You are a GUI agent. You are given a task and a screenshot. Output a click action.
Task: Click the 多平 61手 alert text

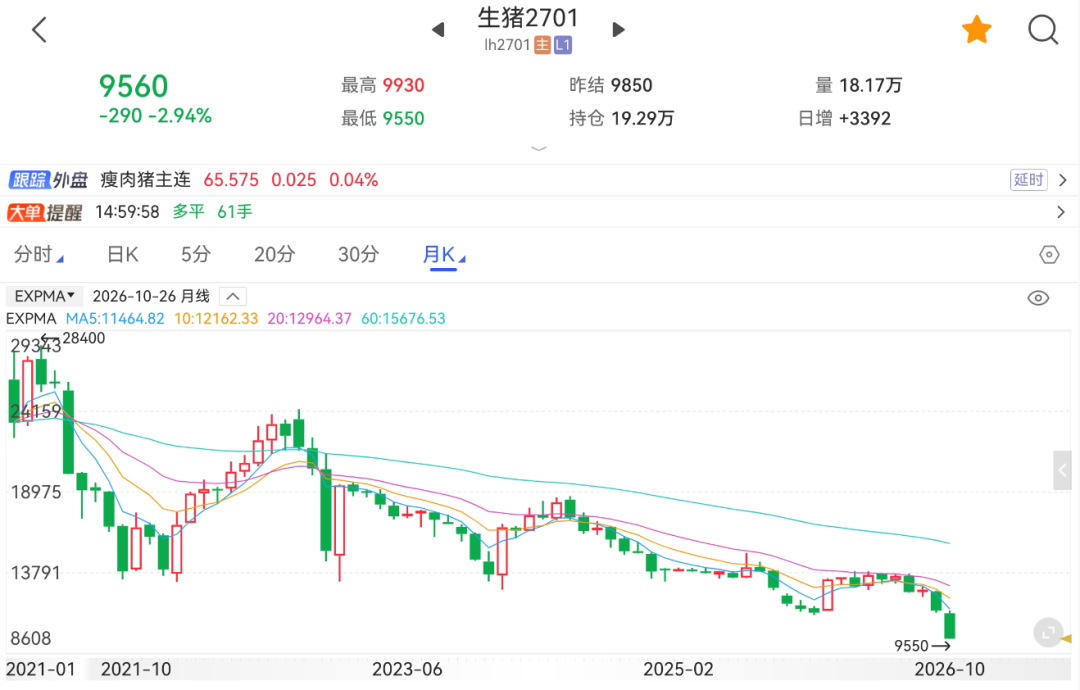click(212, 212)
